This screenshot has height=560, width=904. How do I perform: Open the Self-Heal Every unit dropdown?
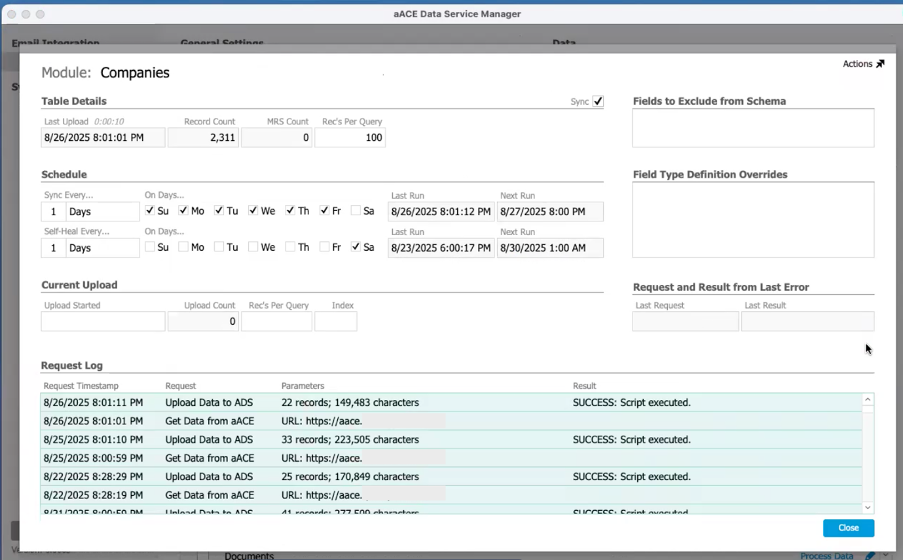pyautogui.click(x=102, y=248)
